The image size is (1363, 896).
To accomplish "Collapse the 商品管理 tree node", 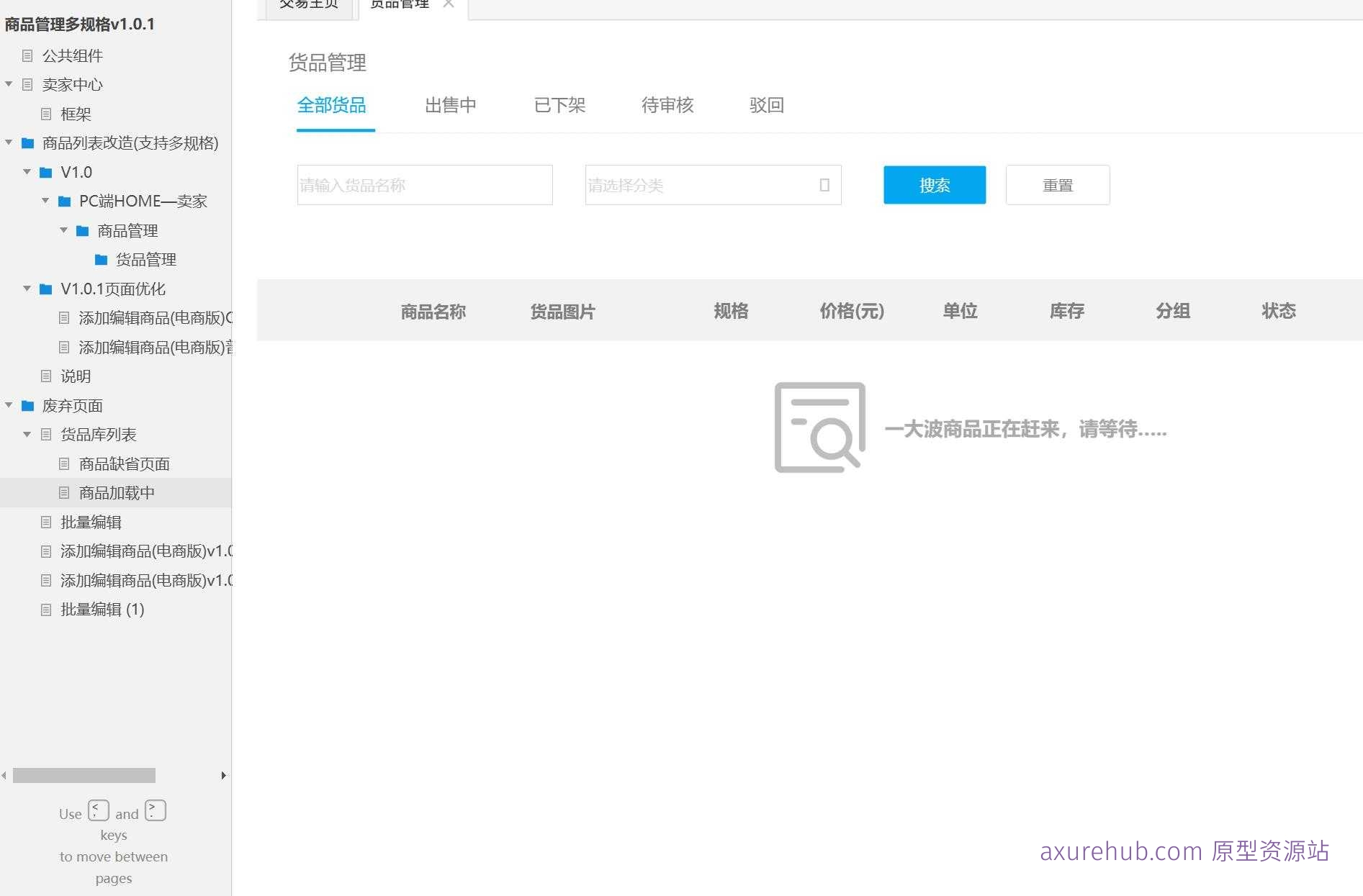I will [63, 230].
